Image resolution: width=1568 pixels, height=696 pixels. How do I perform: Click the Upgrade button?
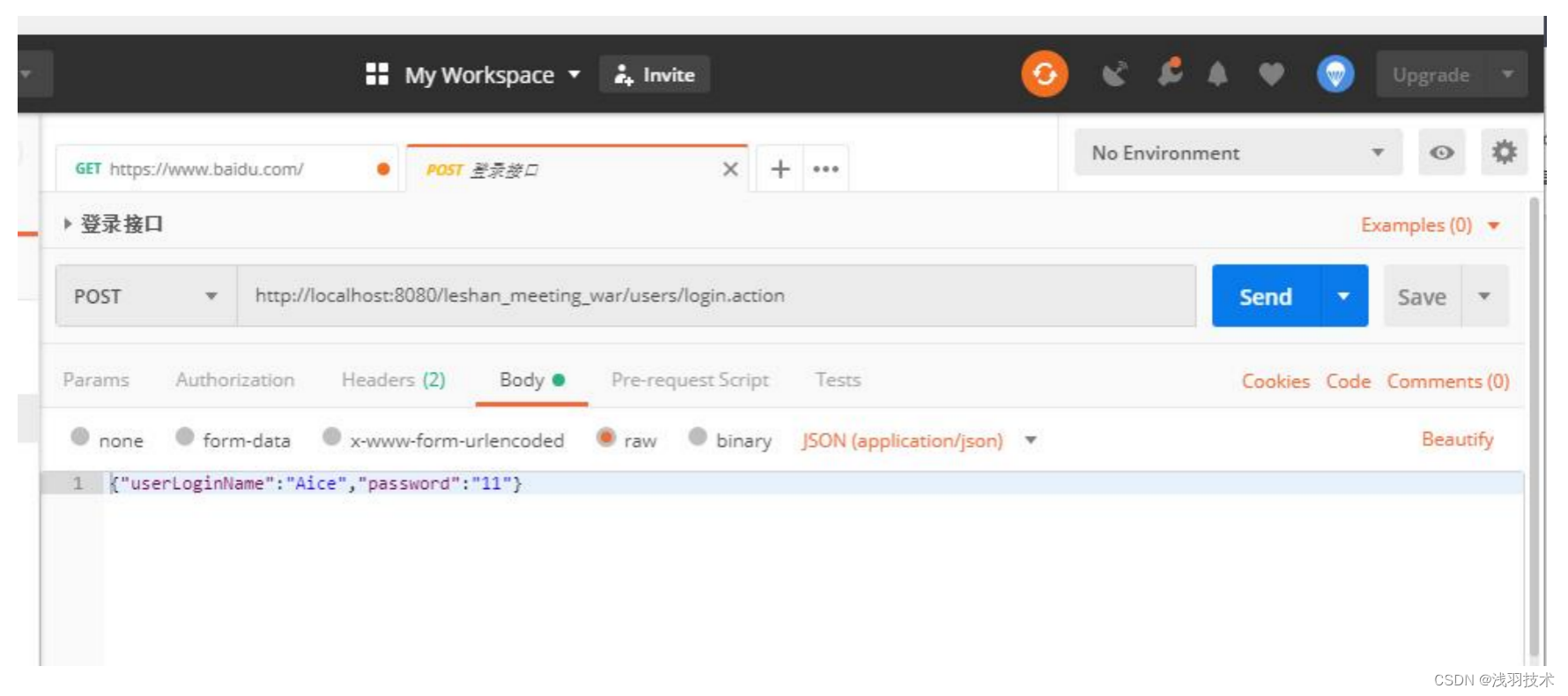1431,75
